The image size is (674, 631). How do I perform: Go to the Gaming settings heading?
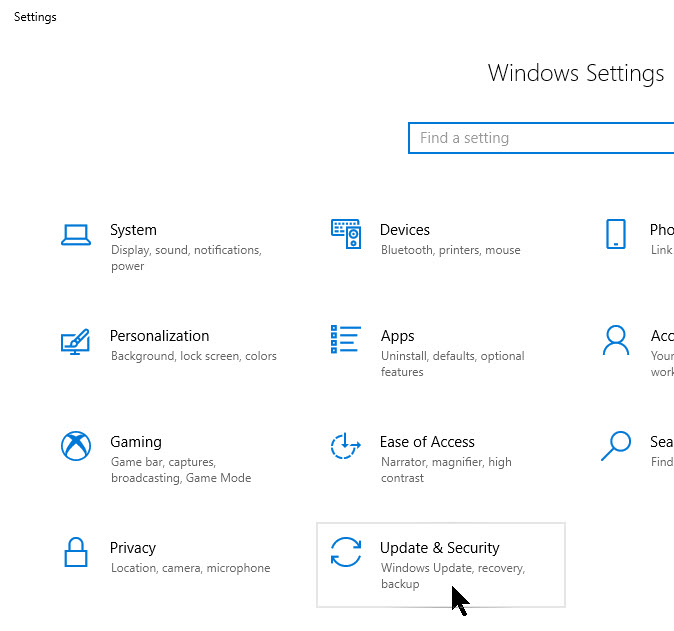135,442
